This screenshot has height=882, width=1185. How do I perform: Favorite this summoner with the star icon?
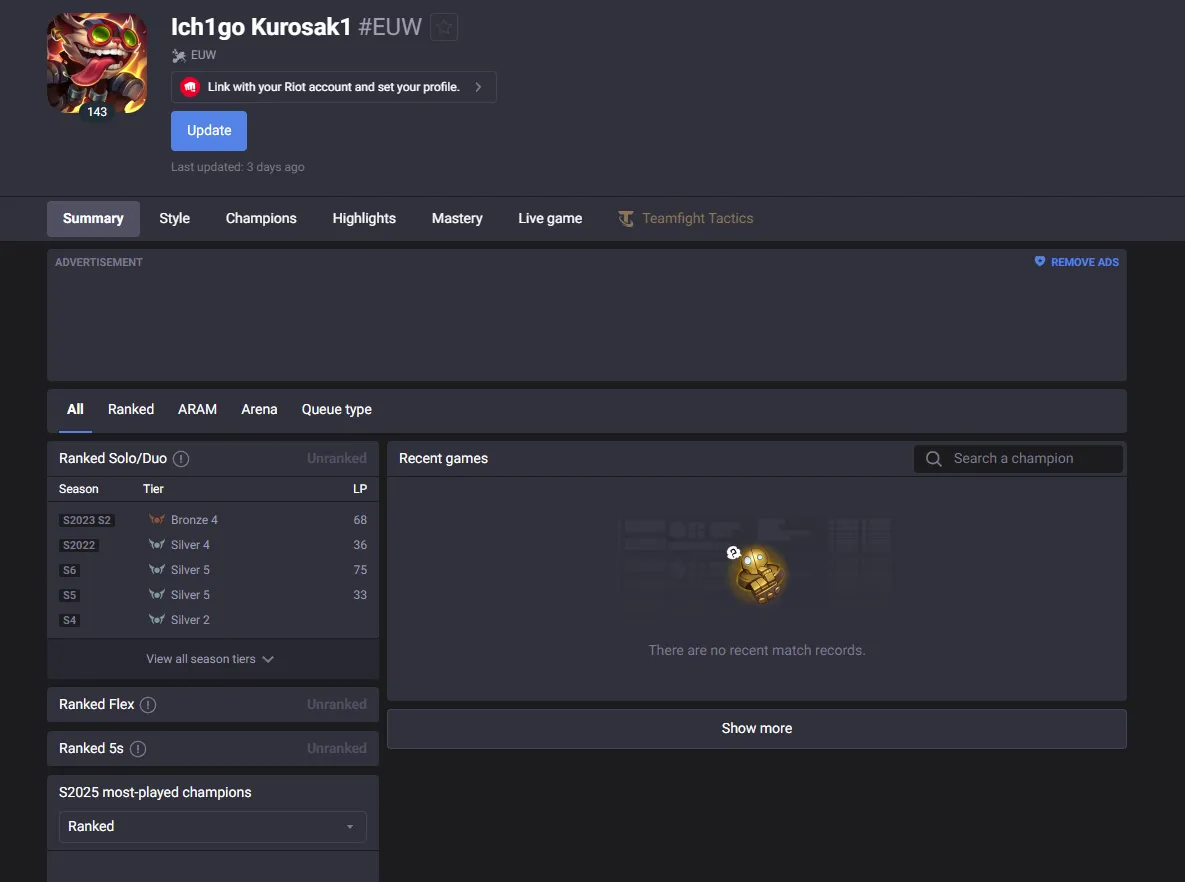(444, 27)
